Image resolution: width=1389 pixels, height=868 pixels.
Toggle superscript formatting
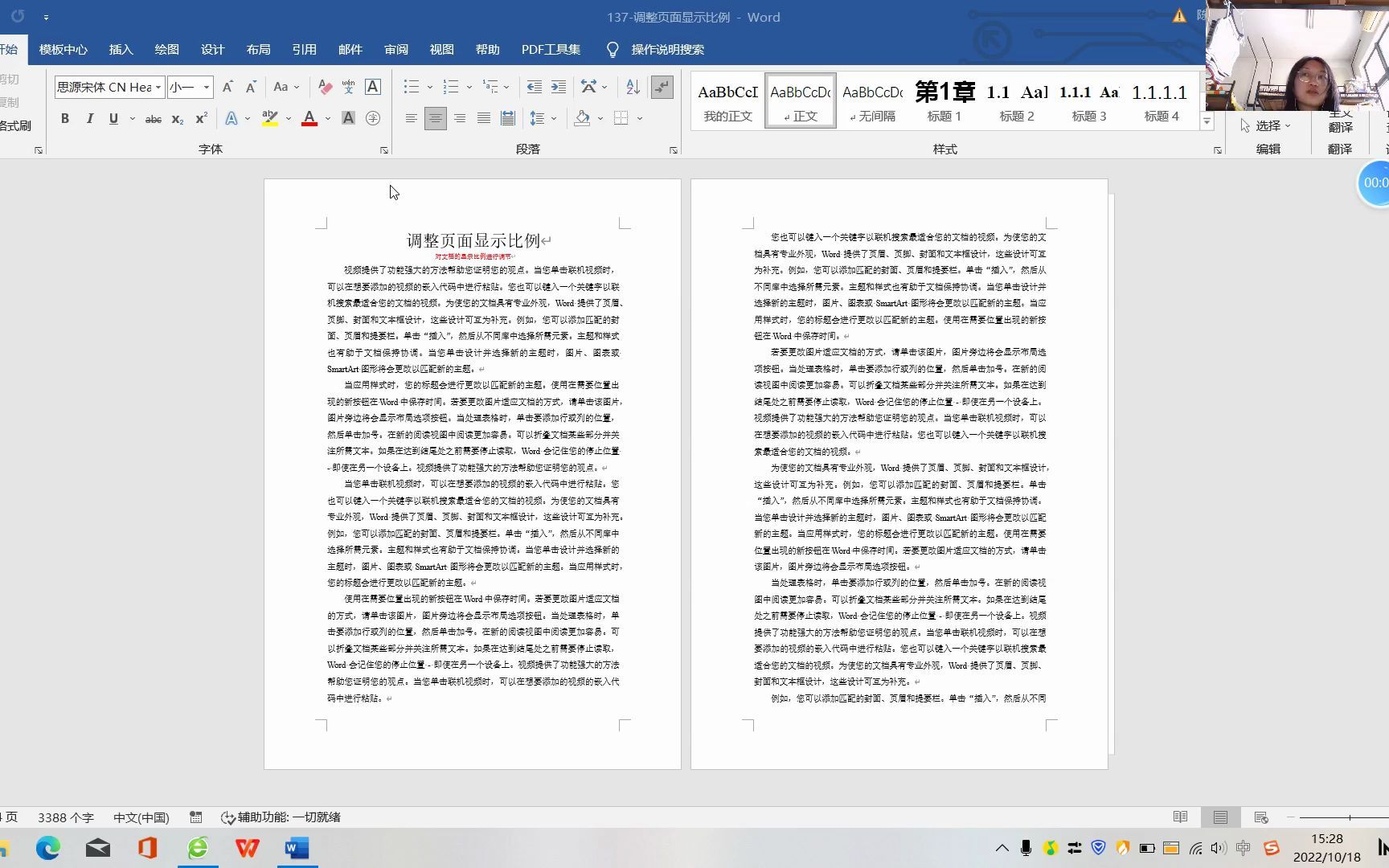point(201,118)
